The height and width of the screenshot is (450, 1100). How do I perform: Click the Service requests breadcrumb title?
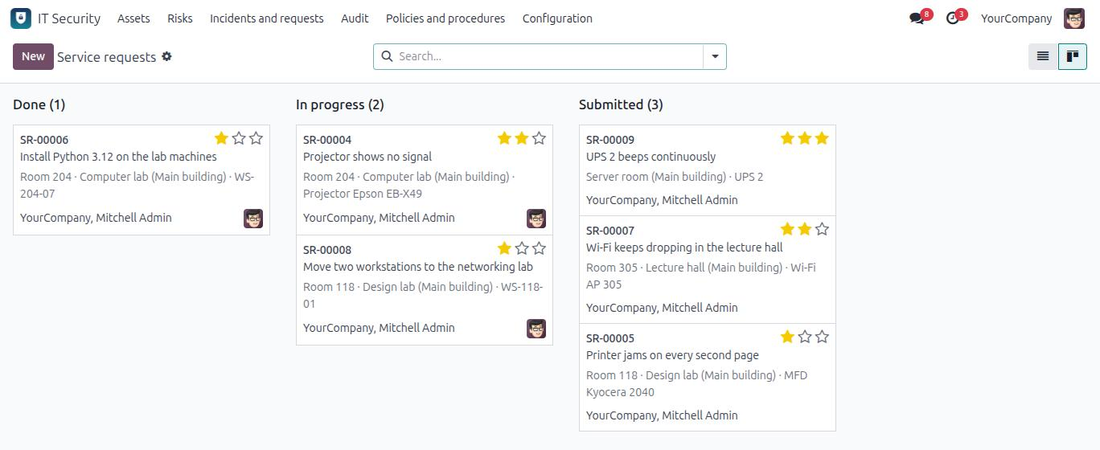point(106,57)
